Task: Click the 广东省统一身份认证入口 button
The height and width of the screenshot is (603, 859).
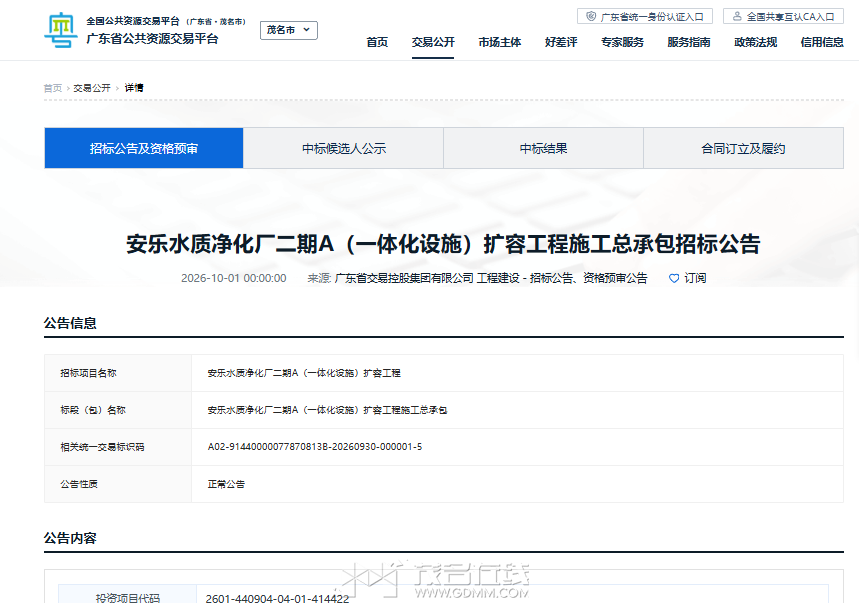Action: tap(645, 16)
